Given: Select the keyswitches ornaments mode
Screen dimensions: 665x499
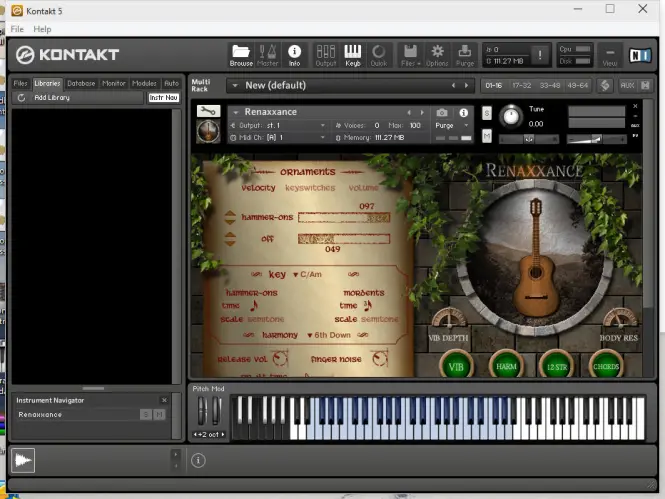Looking at the screenshot, I should [x=310, y=187].
